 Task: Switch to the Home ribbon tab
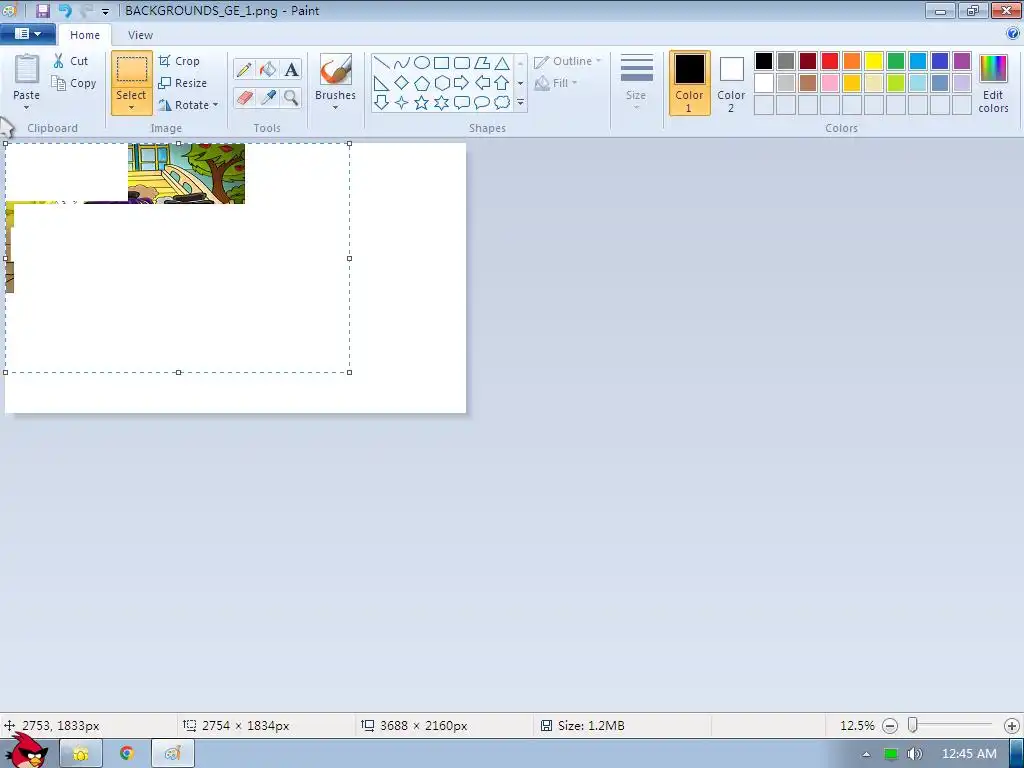(x=85, y=35)
